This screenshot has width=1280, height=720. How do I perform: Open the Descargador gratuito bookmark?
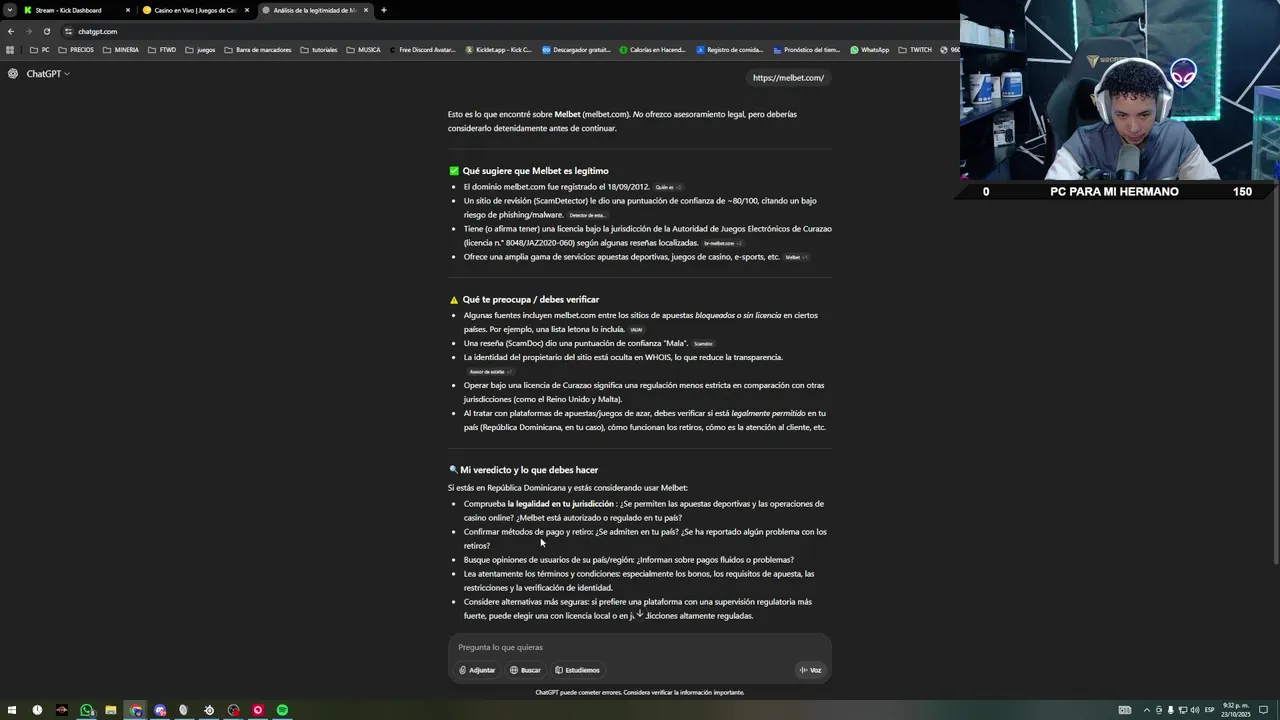click(576, 50)
